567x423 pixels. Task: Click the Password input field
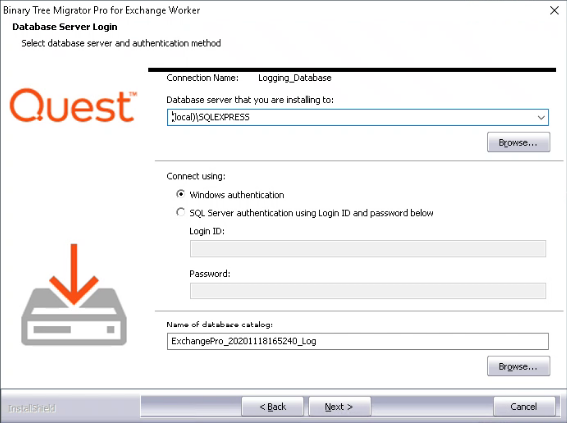[x=368, y=291]
